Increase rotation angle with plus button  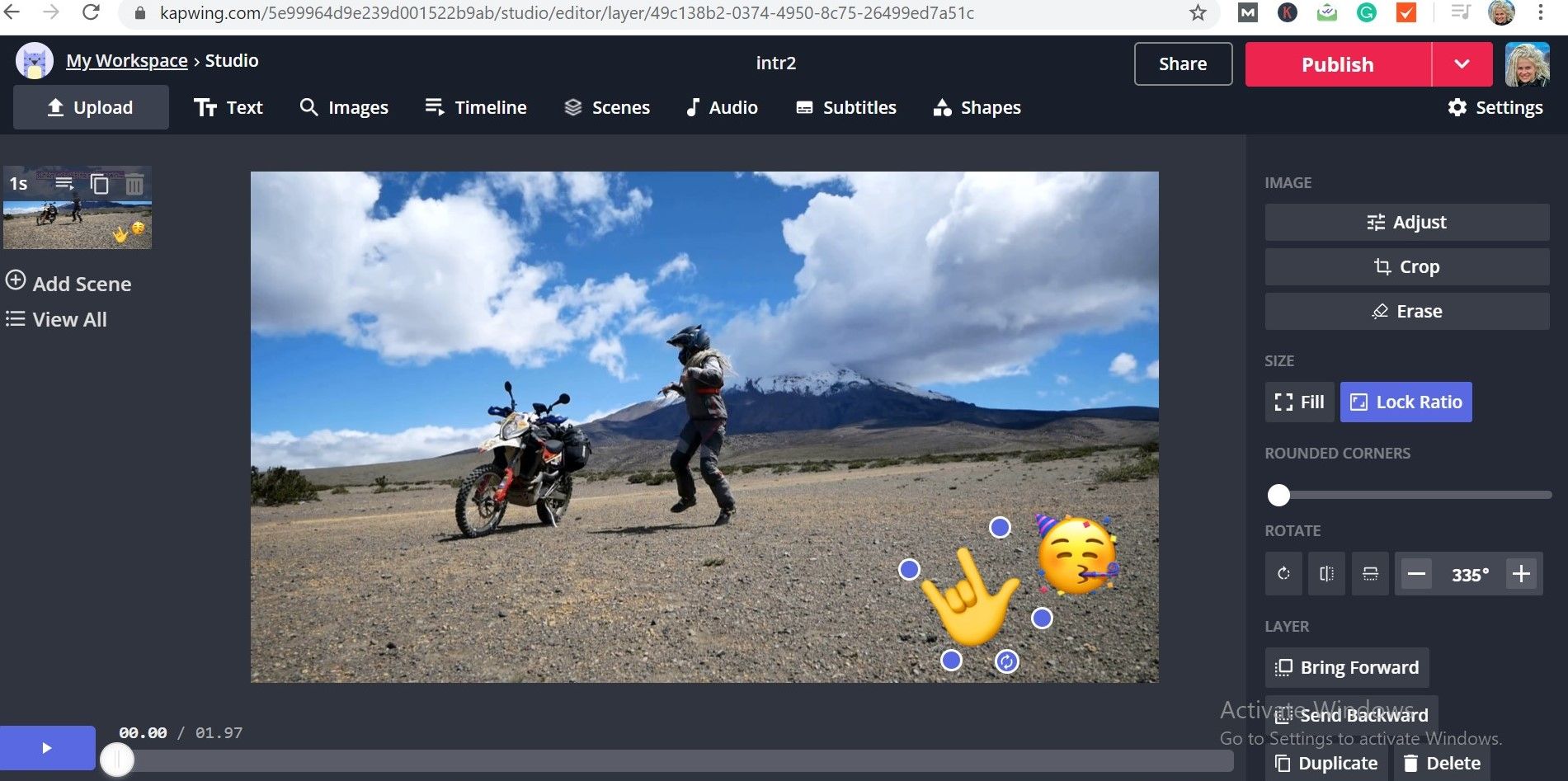(1522, 574)
